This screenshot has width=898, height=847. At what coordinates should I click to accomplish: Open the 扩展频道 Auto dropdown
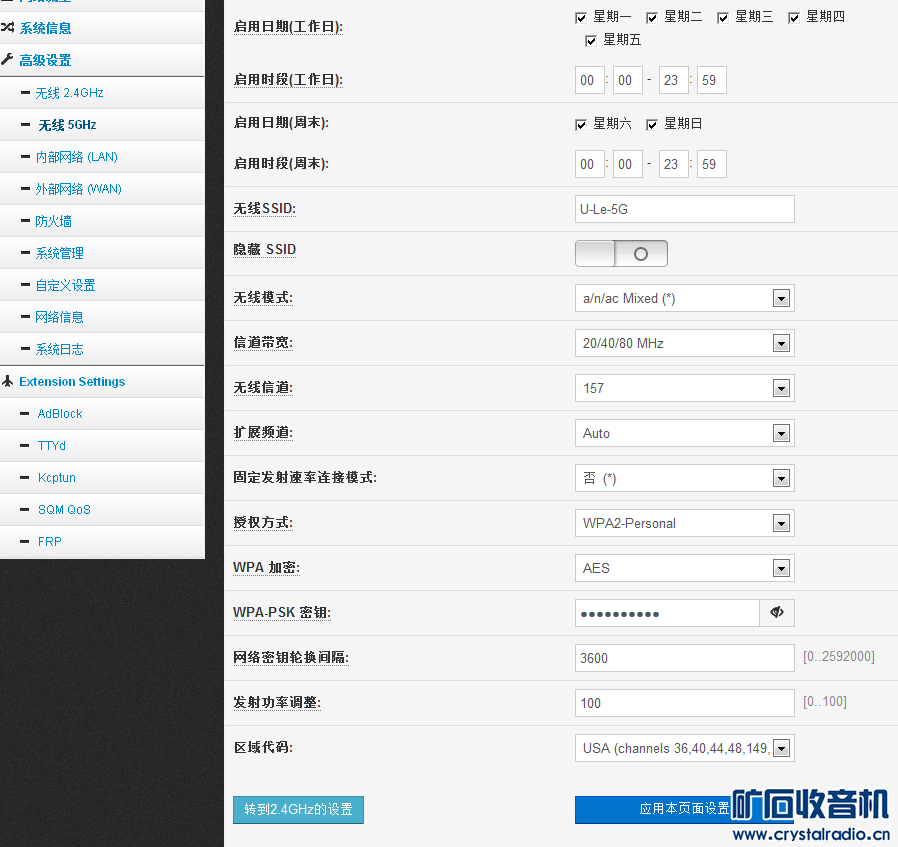click(x=684, y=433)
